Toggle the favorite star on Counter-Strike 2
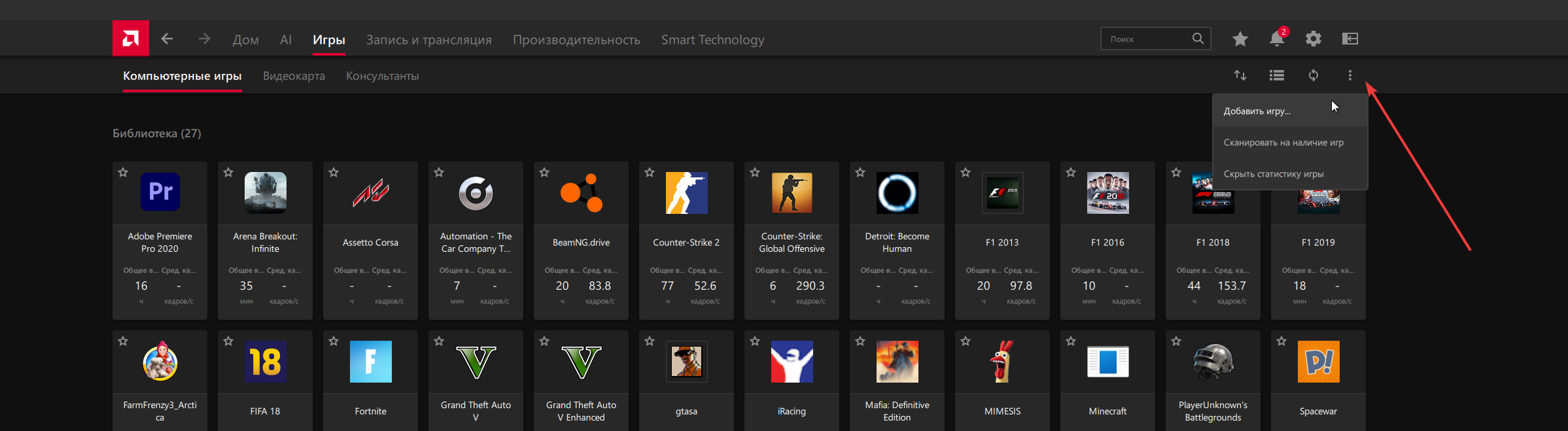 [650, 173]
